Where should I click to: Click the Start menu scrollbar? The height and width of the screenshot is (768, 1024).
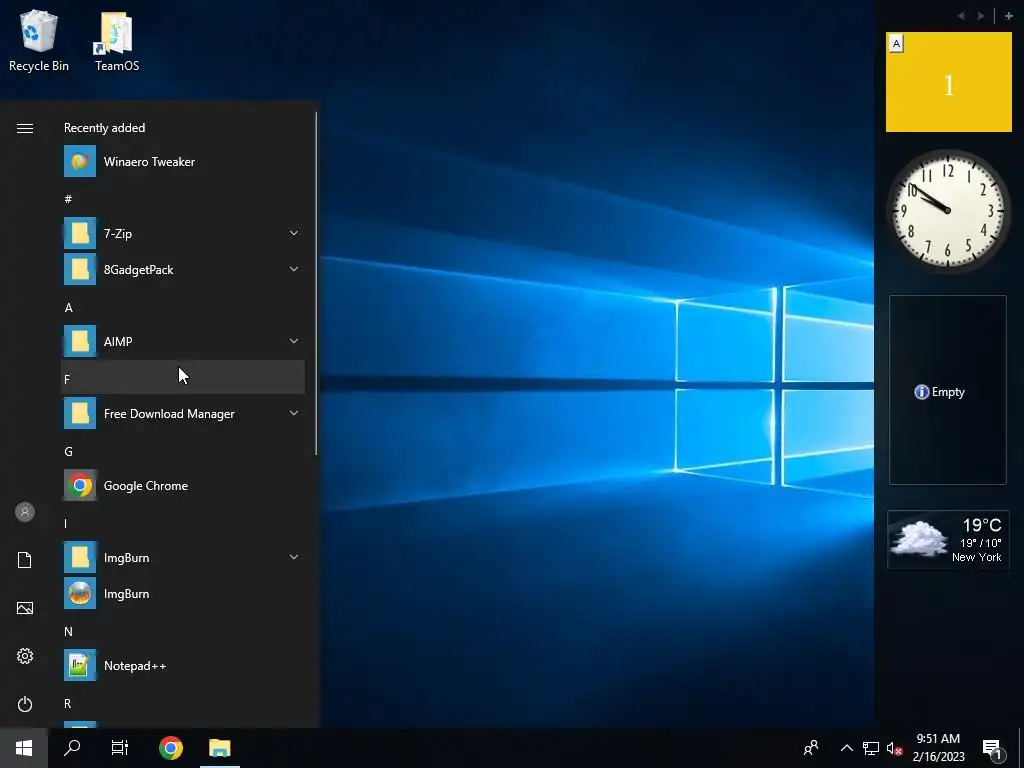coord(316,283)
